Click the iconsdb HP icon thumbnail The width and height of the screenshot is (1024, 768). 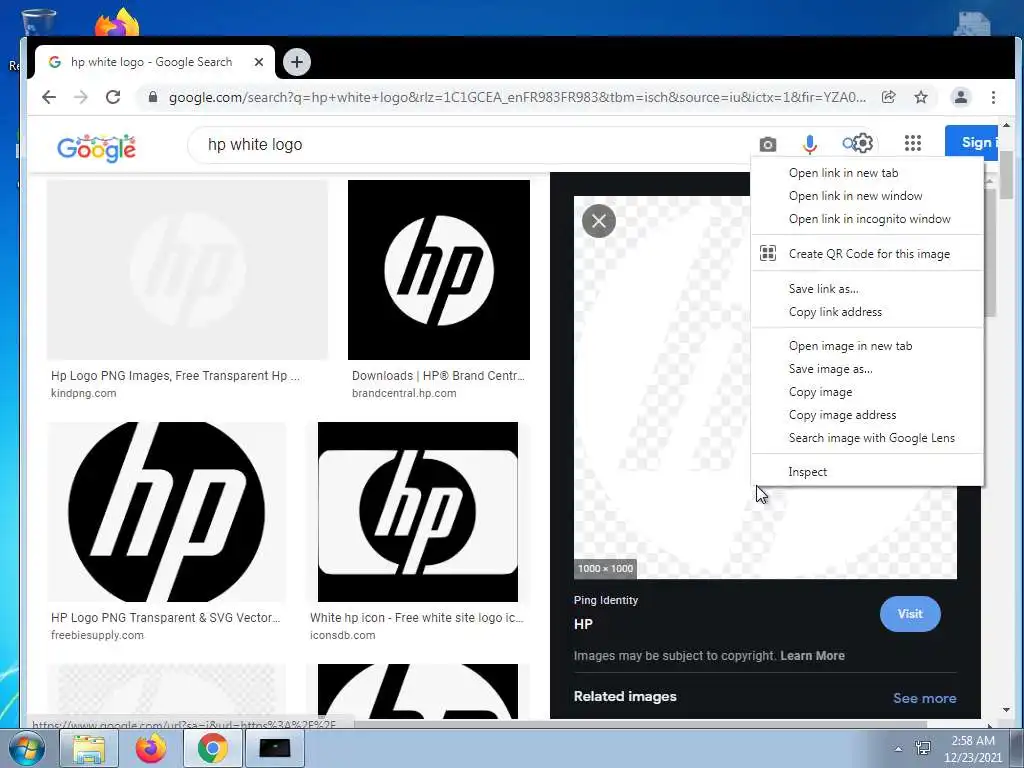(418, 512)
